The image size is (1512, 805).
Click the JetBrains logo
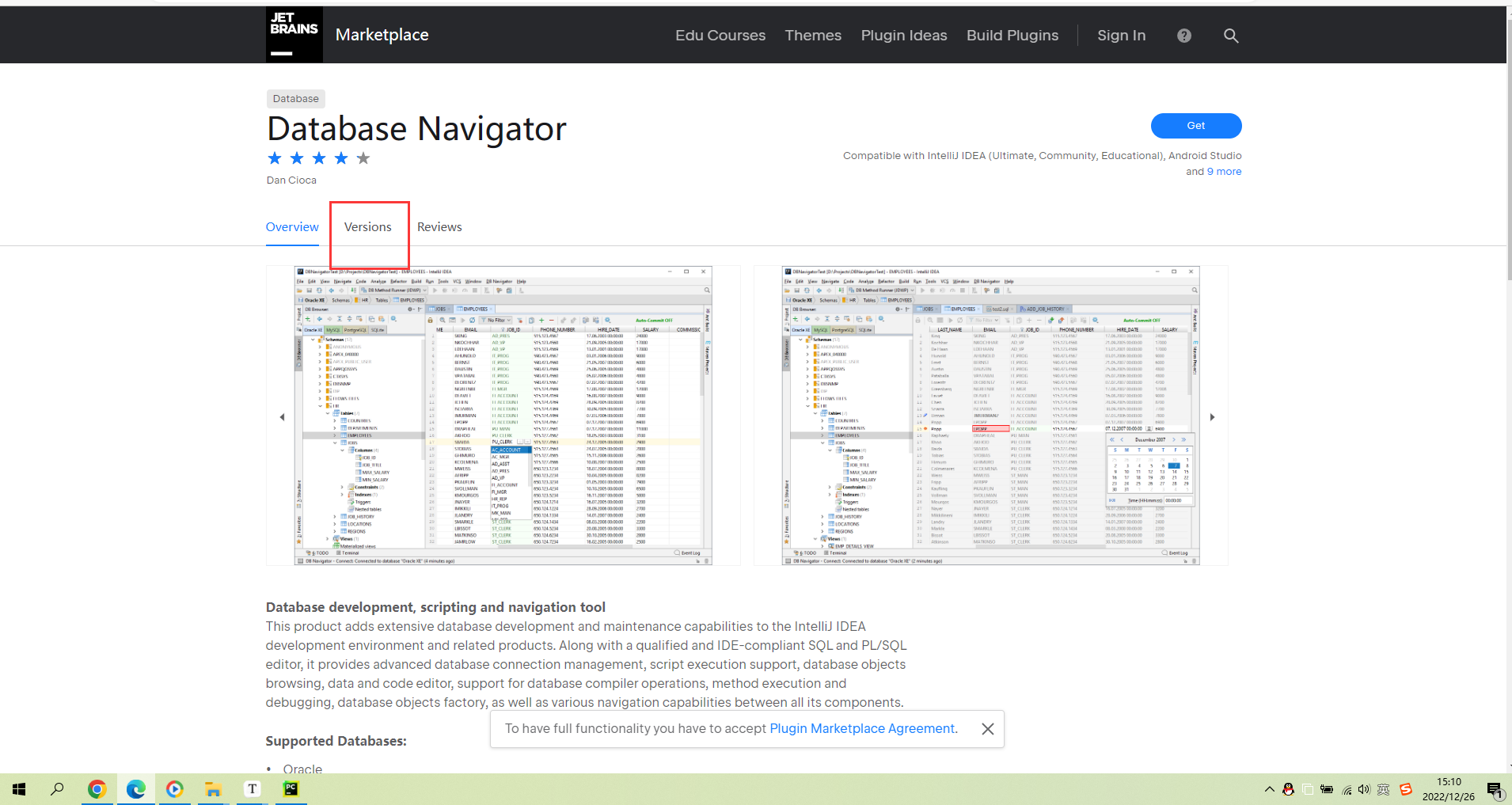pos(294,35)
